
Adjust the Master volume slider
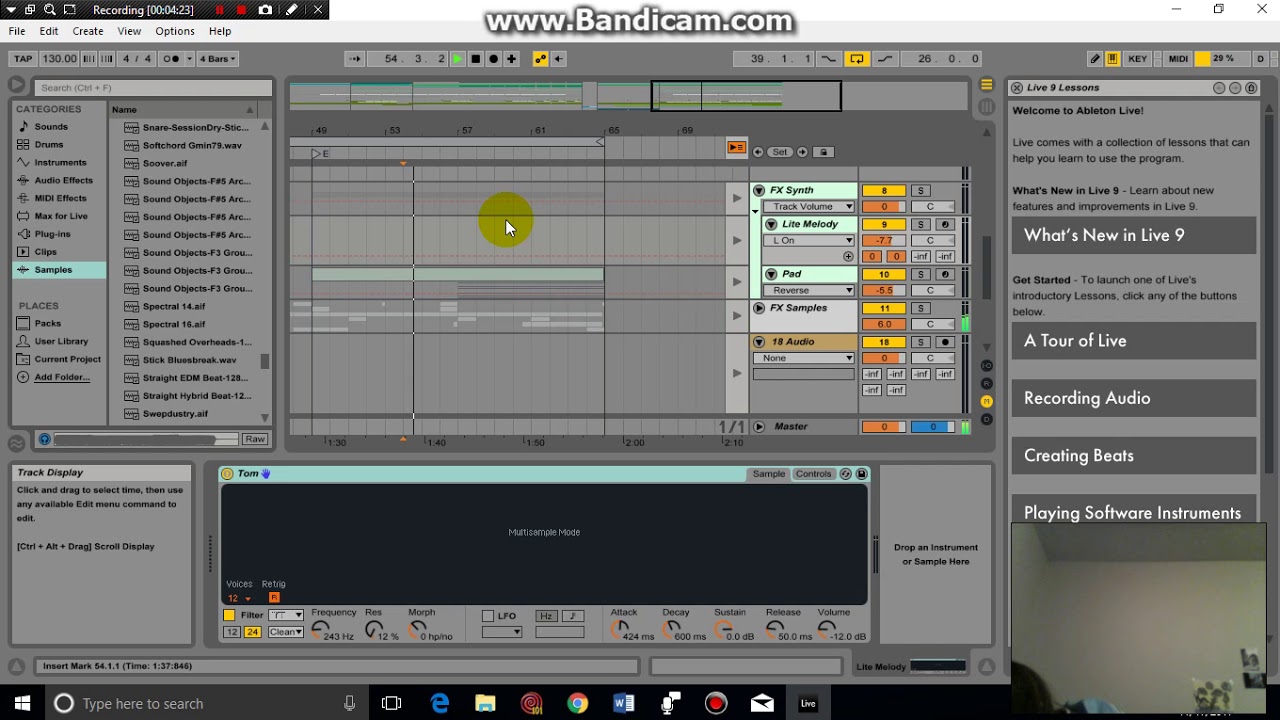tap(883, 427)
